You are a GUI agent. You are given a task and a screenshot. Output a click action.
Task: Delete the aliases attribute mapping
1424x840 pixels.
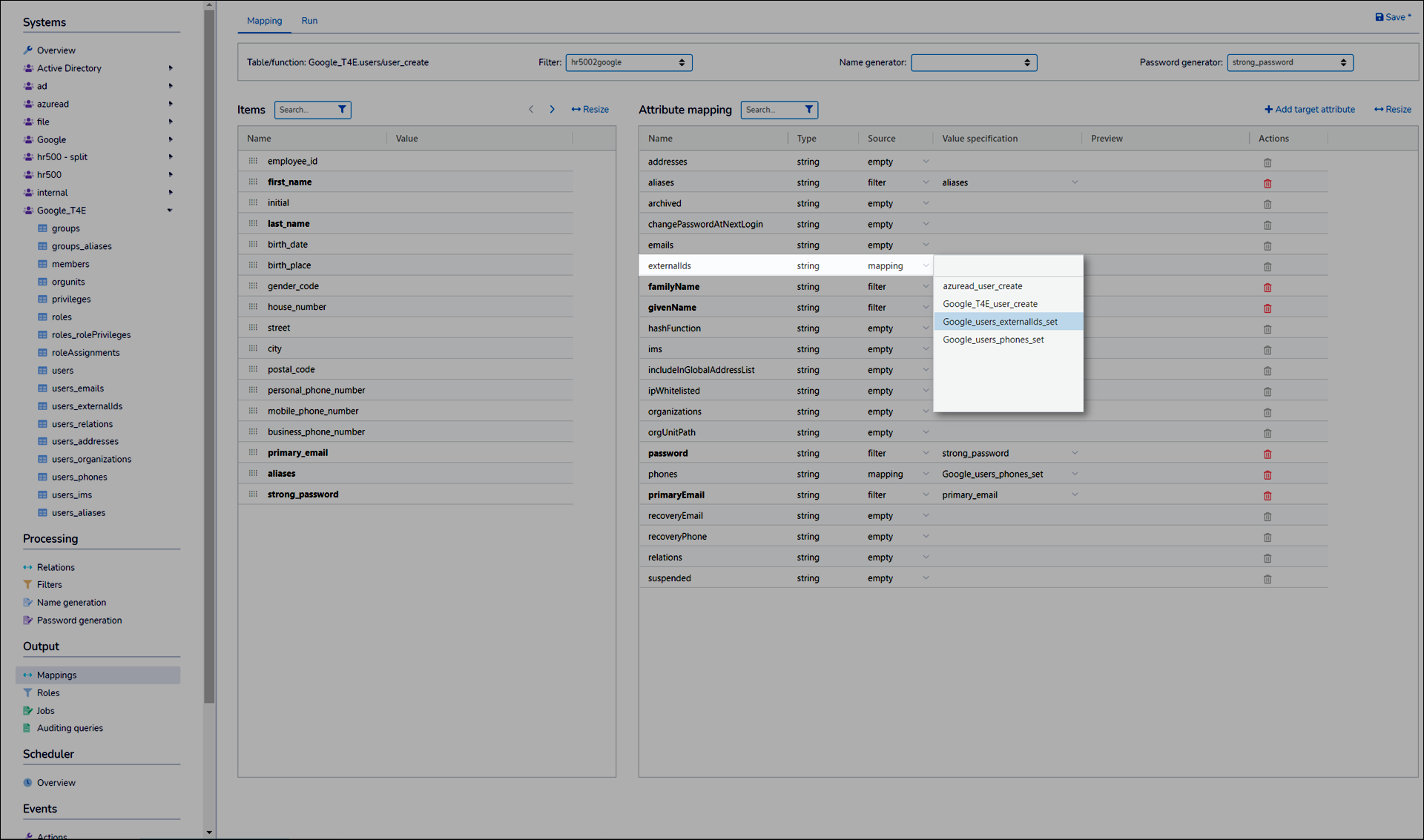[x=1268, y=183]
